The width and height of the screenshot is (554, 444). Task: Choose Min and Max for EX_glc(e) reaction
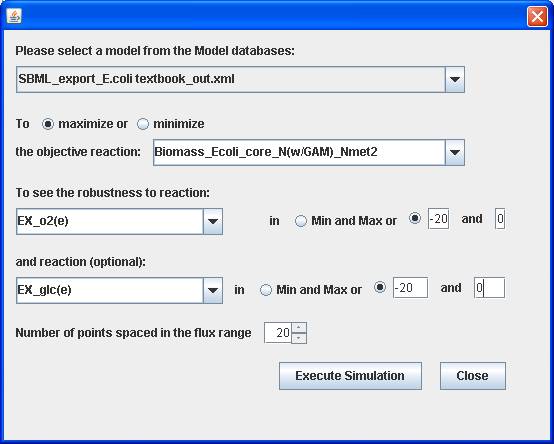266,290
